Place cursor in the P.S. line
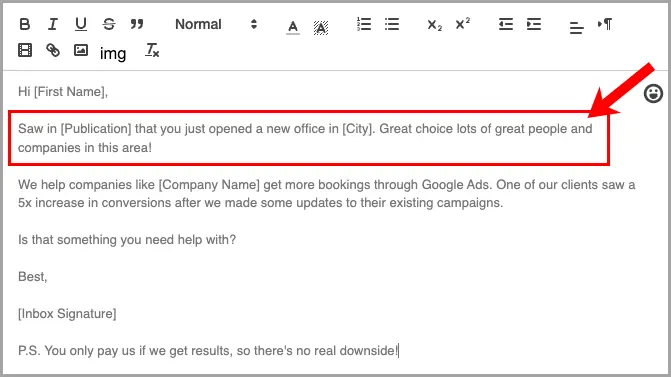 [208, 351]
